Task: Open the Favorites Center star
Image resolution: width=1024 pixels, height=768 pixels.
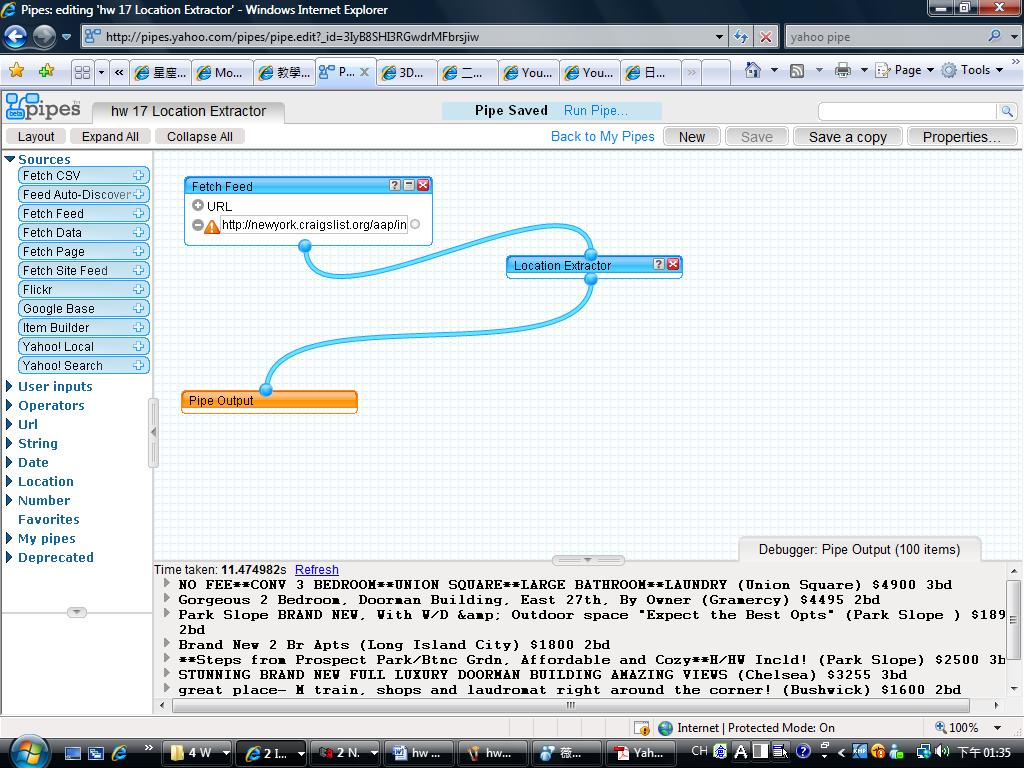Action: point(16,71)
